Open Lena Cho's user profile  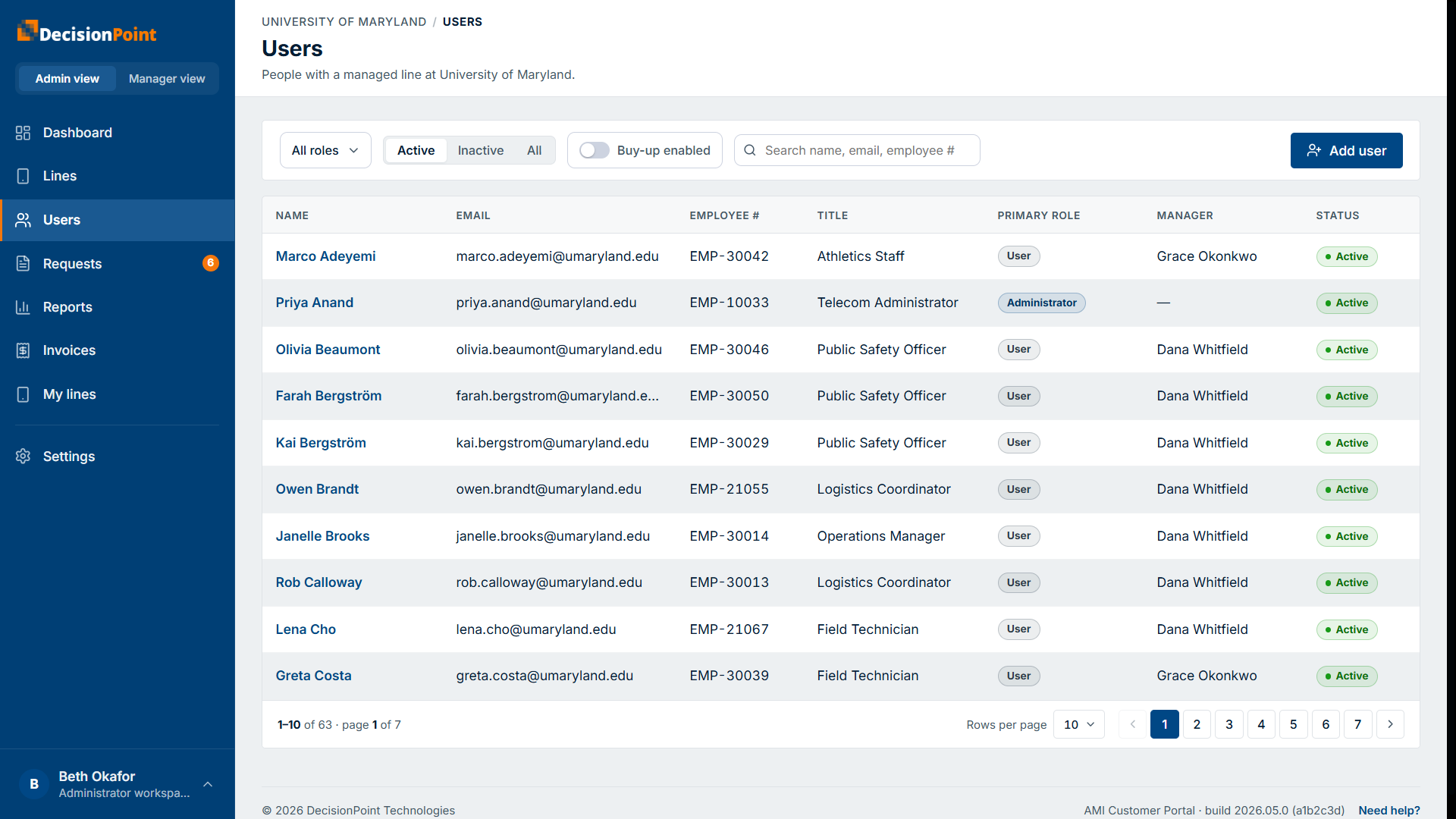pyautogui.click(x=306, y=629)
